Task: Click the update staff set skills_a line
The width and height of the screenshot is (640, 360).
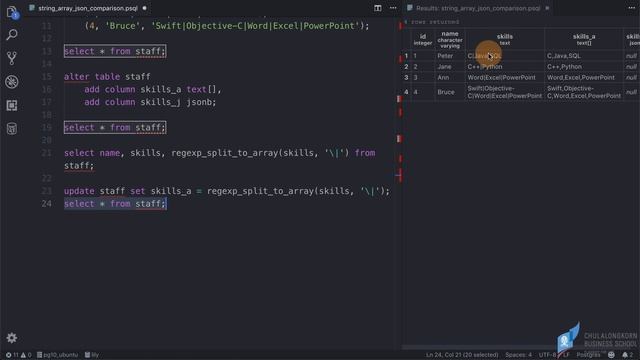Action: point(227,191)
